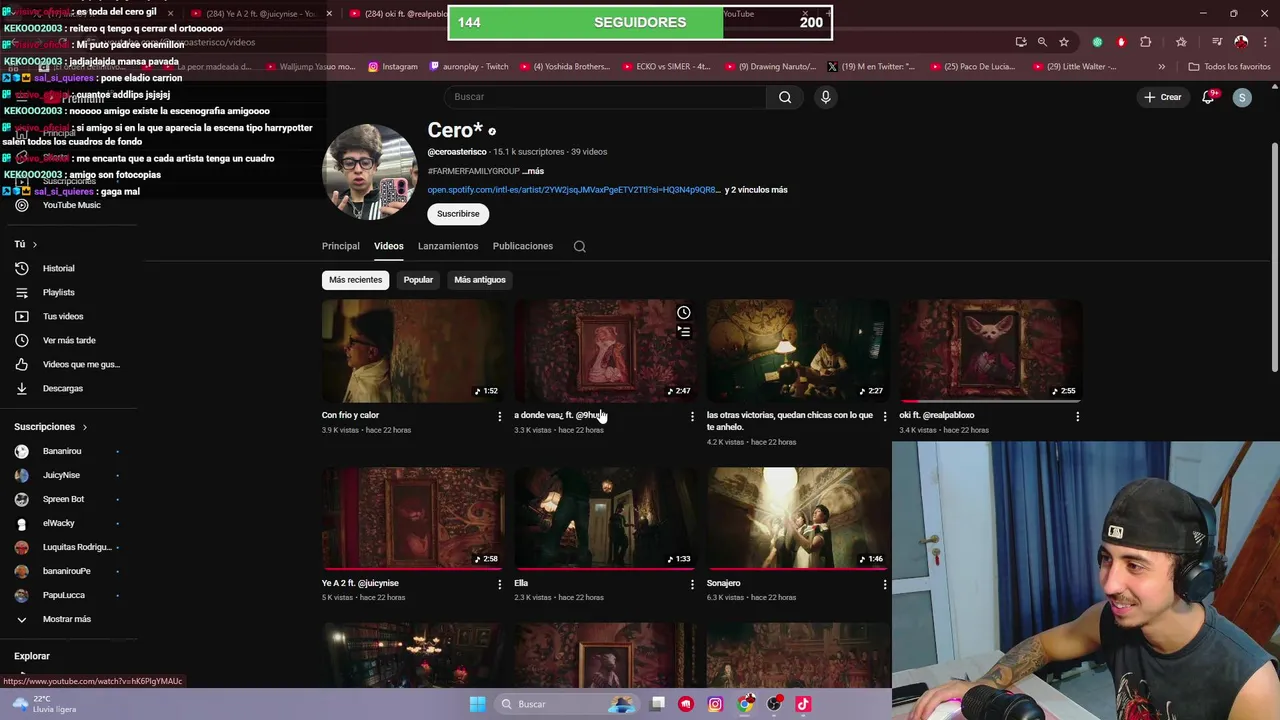Open video titled 'Con frío y calor'
The height and width of the screenshot is (720, 1280).
pos(350,415)
